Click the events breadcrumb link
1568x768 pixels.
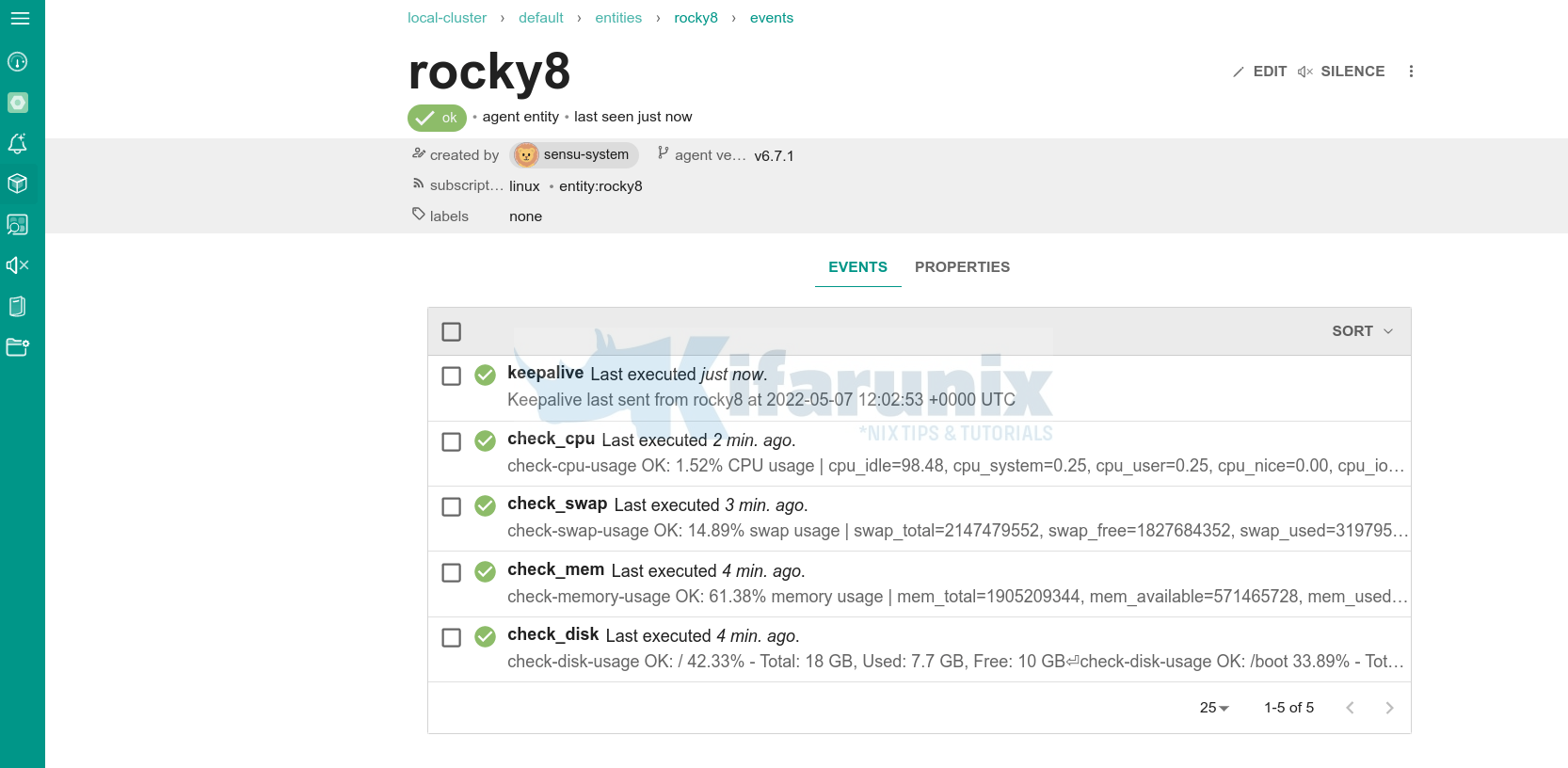click(772, 18)
